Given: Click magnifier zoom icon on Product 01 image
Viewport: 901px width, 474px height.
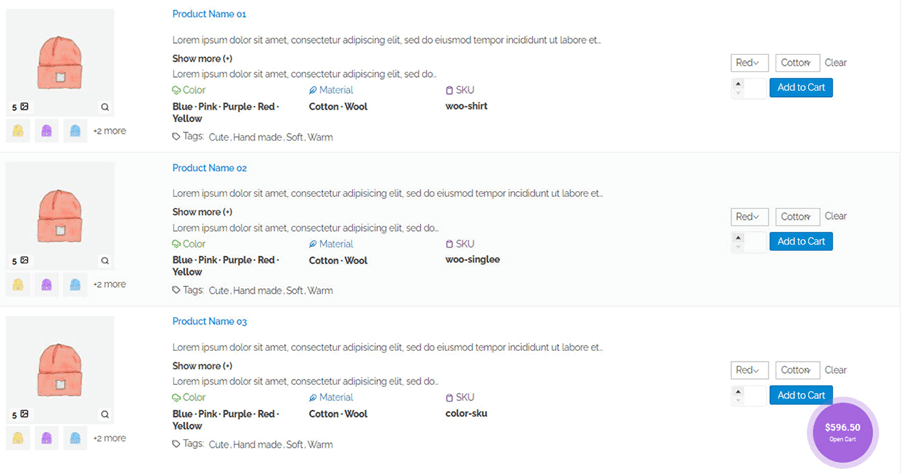Looking at the screenshot, I should click(105, 107).
